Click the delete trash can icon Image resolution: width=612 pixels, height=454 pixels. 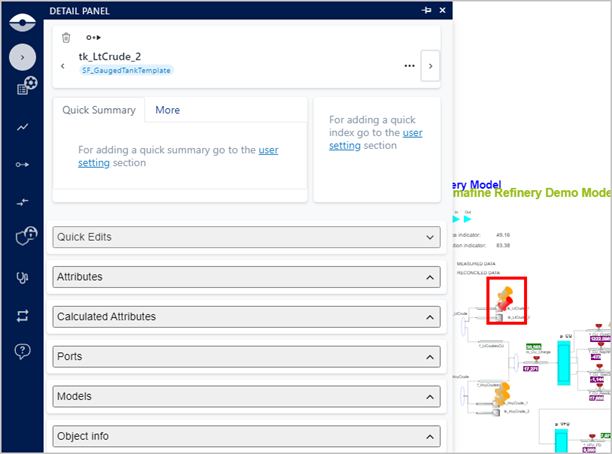(66, 37)
